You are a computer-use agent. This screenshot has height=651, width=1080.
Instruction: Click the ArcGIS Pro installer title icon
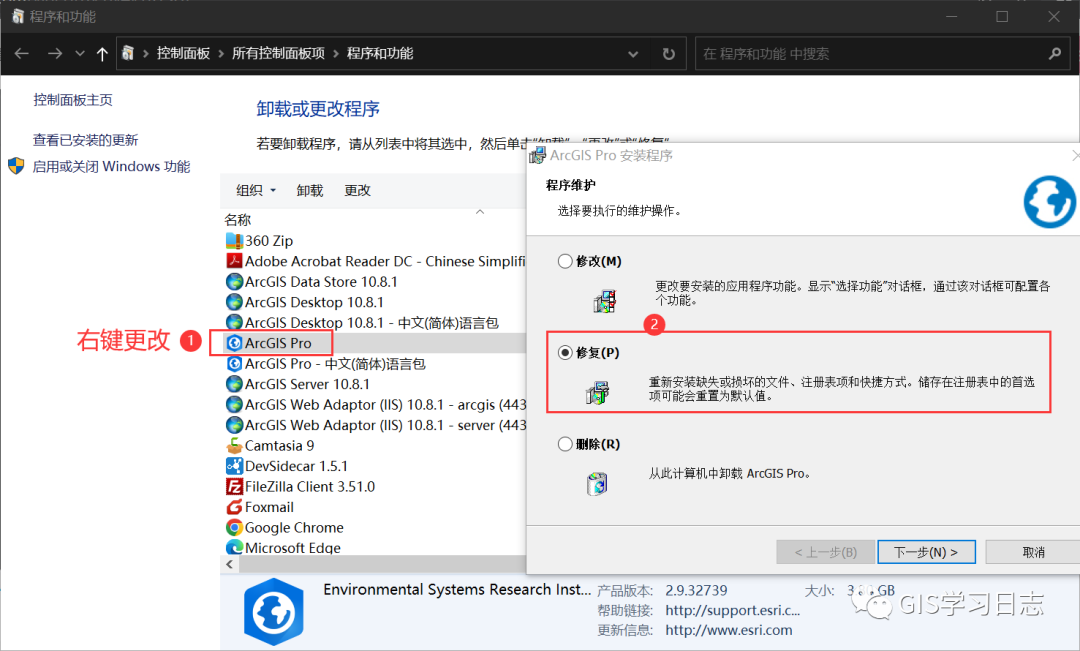(x=537, y=156)
